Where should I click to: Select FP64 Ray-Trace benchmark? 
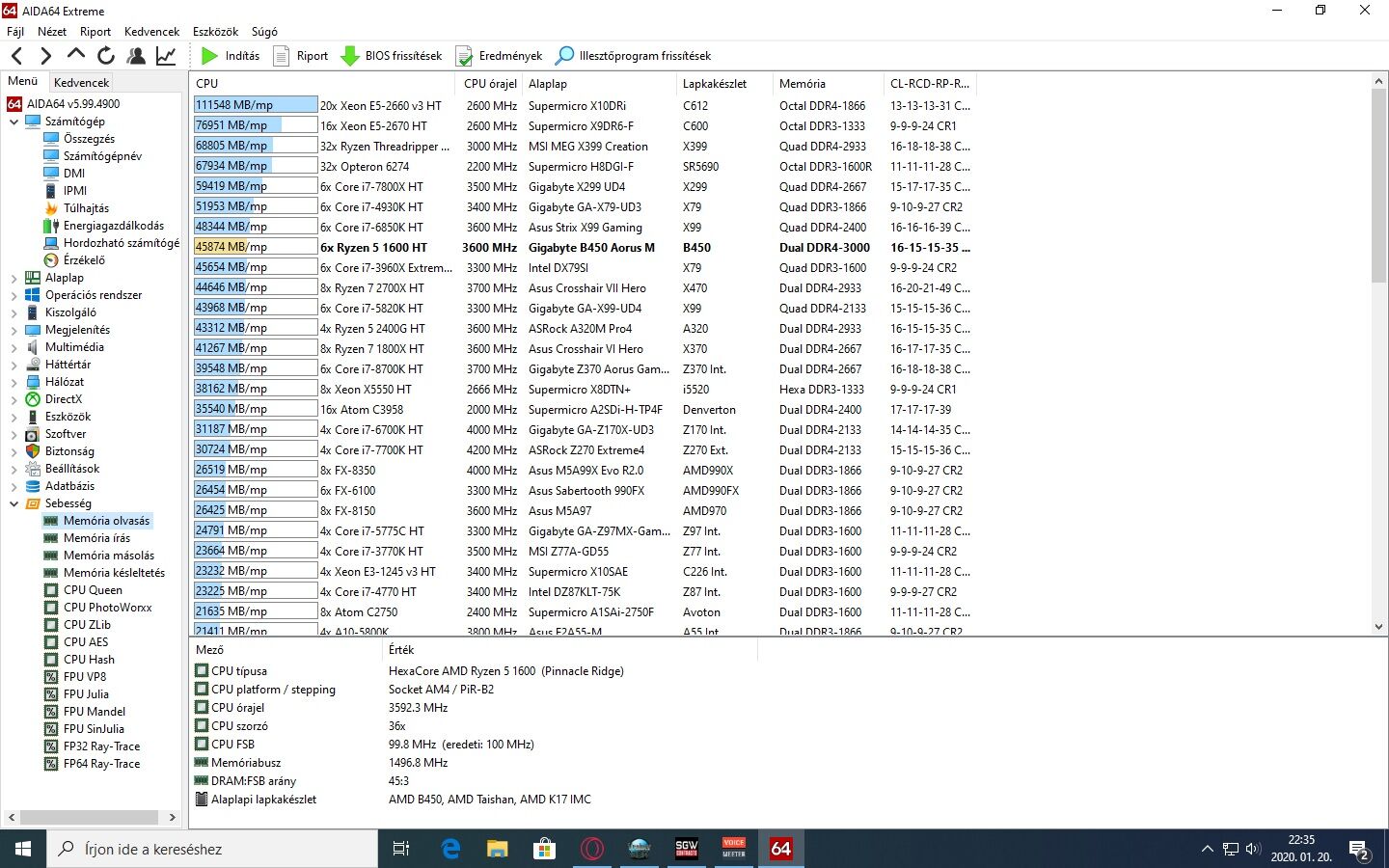(x=101, y=764)
